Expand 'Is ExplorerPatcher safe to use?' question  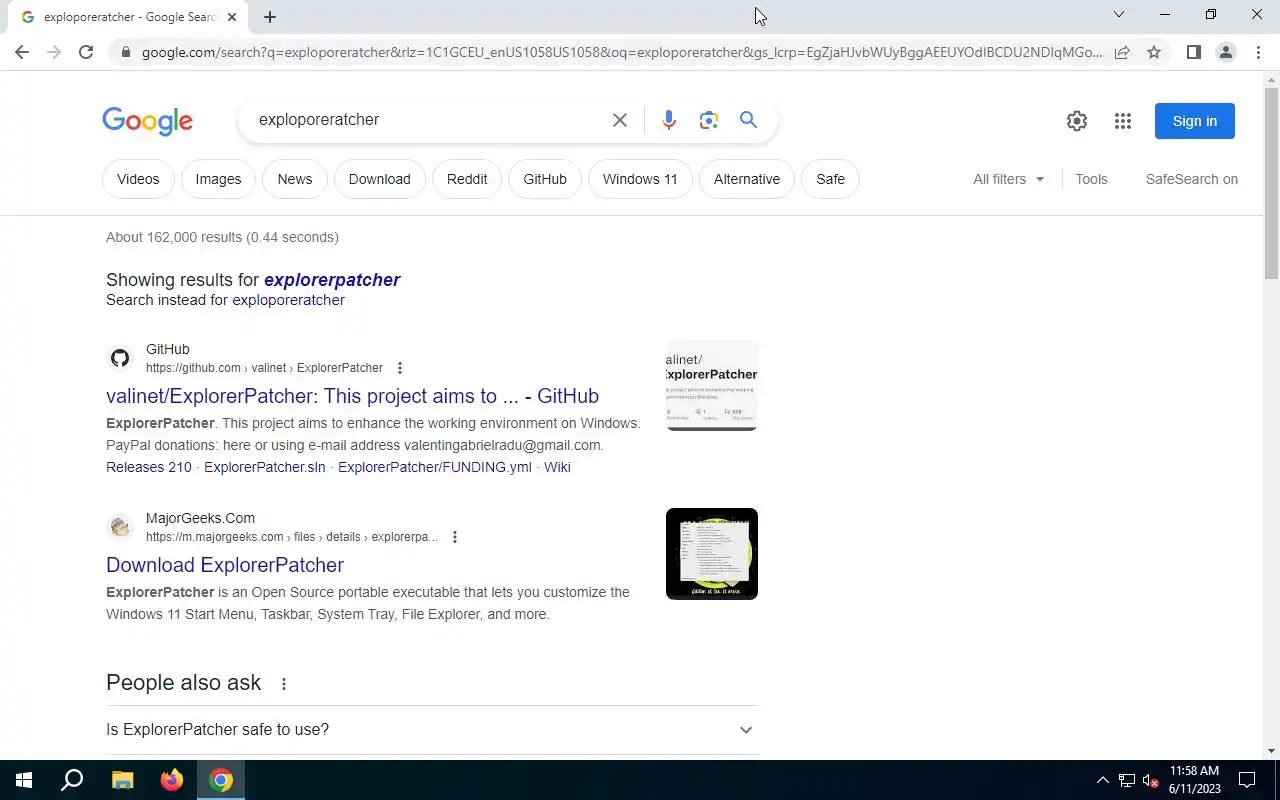click(x=432, y=730)
